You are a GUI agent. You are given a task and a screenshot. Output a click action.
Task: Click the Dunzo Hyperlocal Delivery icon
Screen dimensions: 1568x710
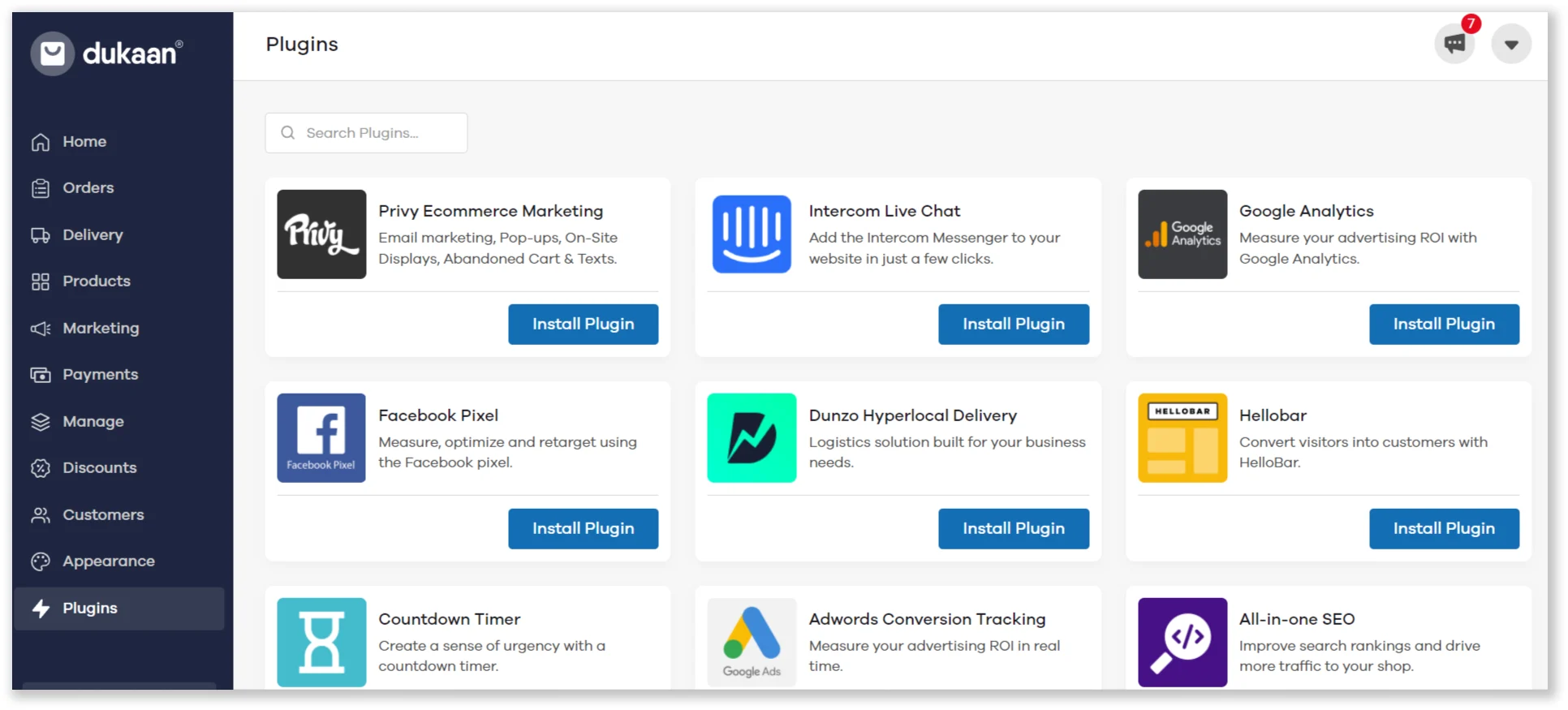click(752, 438)
